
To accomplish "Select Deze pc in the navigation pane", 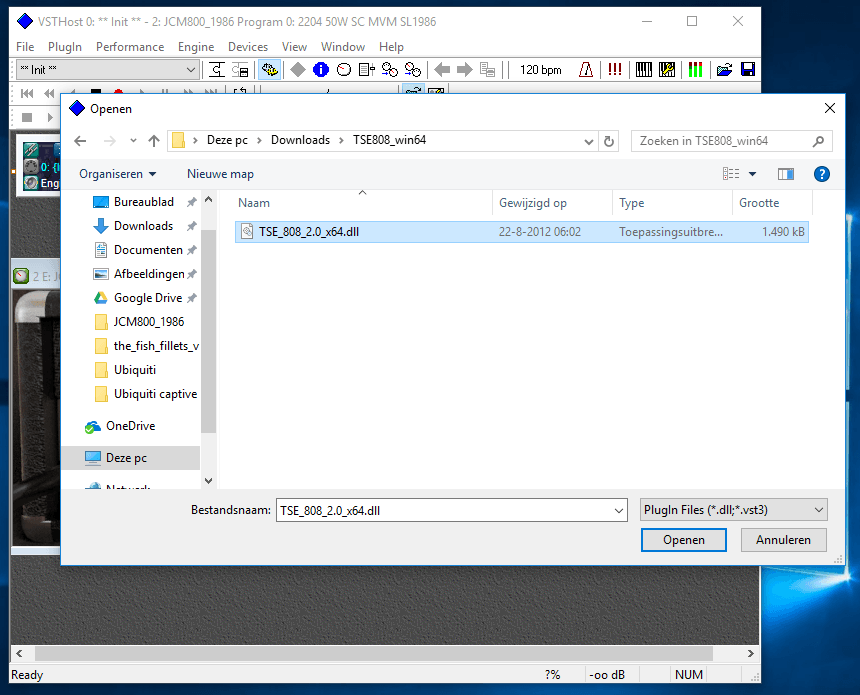I will click(x=131, y=458).
